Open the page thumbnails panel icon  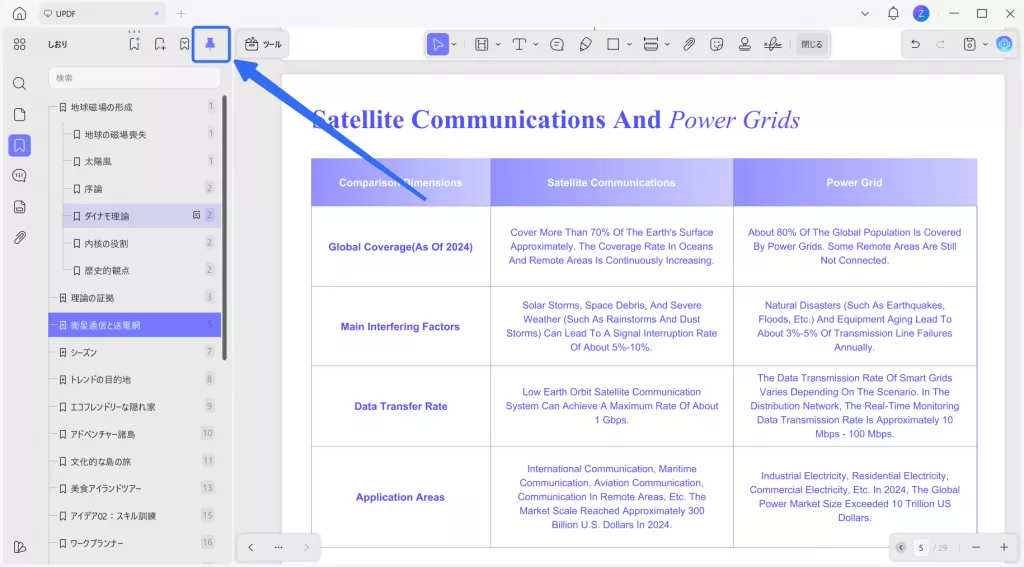(x=20, y=114)
